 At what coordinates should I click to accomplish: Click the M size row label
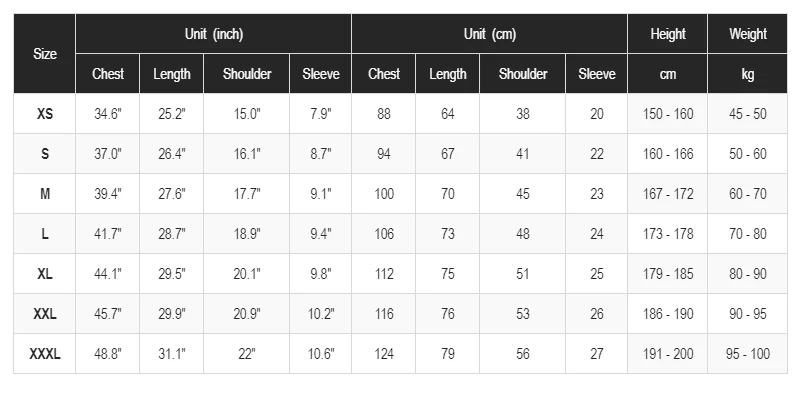coord(44,194)
